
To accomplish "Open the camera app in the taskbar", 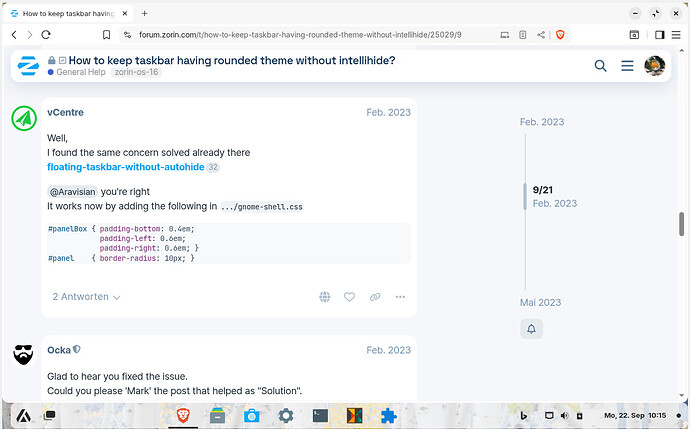I will pos(251,415).
